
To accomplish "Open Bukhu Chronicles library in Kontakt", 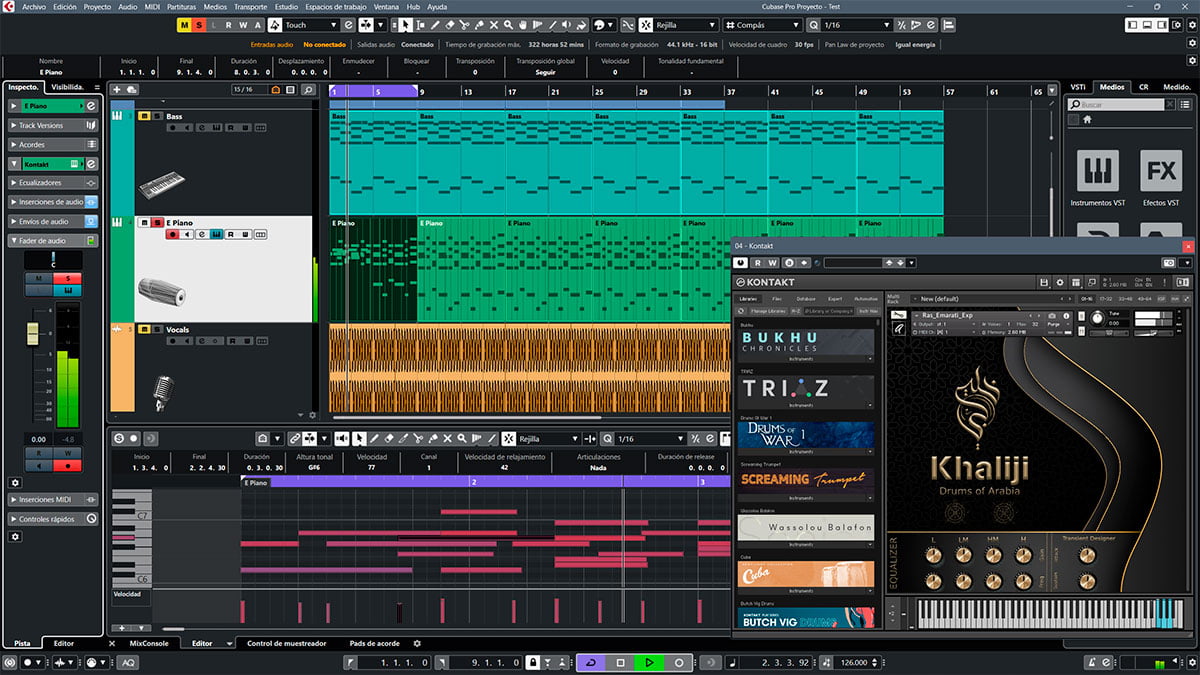I will point(806,344).
